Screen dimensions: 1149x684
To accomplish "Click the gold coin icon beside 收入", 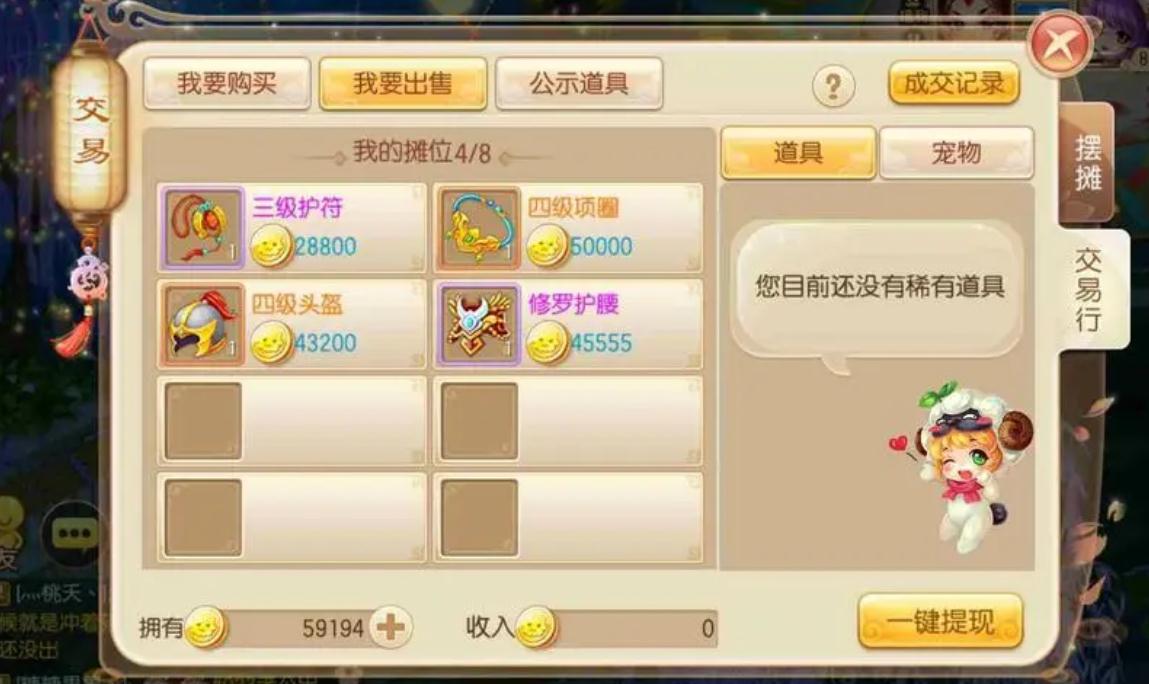I will [536, 628].
